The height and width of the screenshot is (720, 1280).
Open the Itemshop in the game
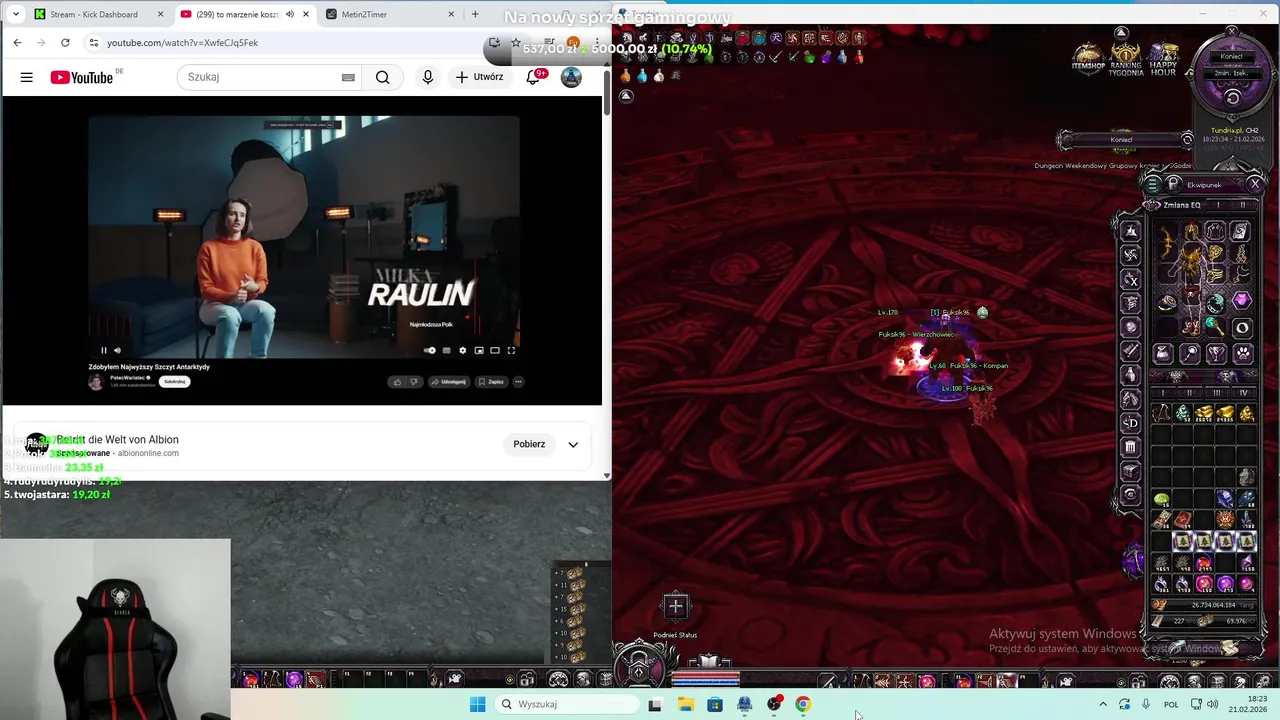[x=1088, y=56]
